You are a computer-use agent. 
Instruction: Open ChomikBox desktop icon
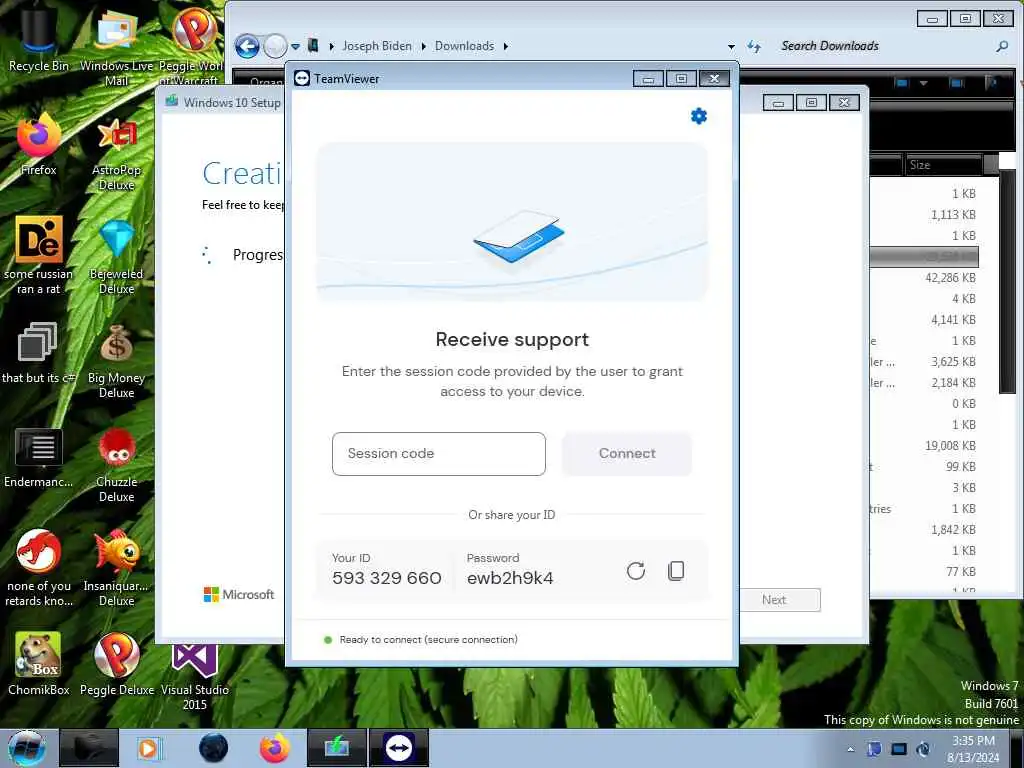pos(39,663)
